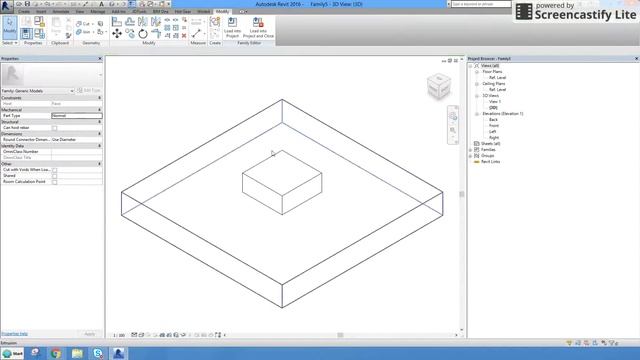Viewport: 640px width, 360px height.
Task: Click the Trim/Extend to Corner icon
Action: [x=156, y=33]
